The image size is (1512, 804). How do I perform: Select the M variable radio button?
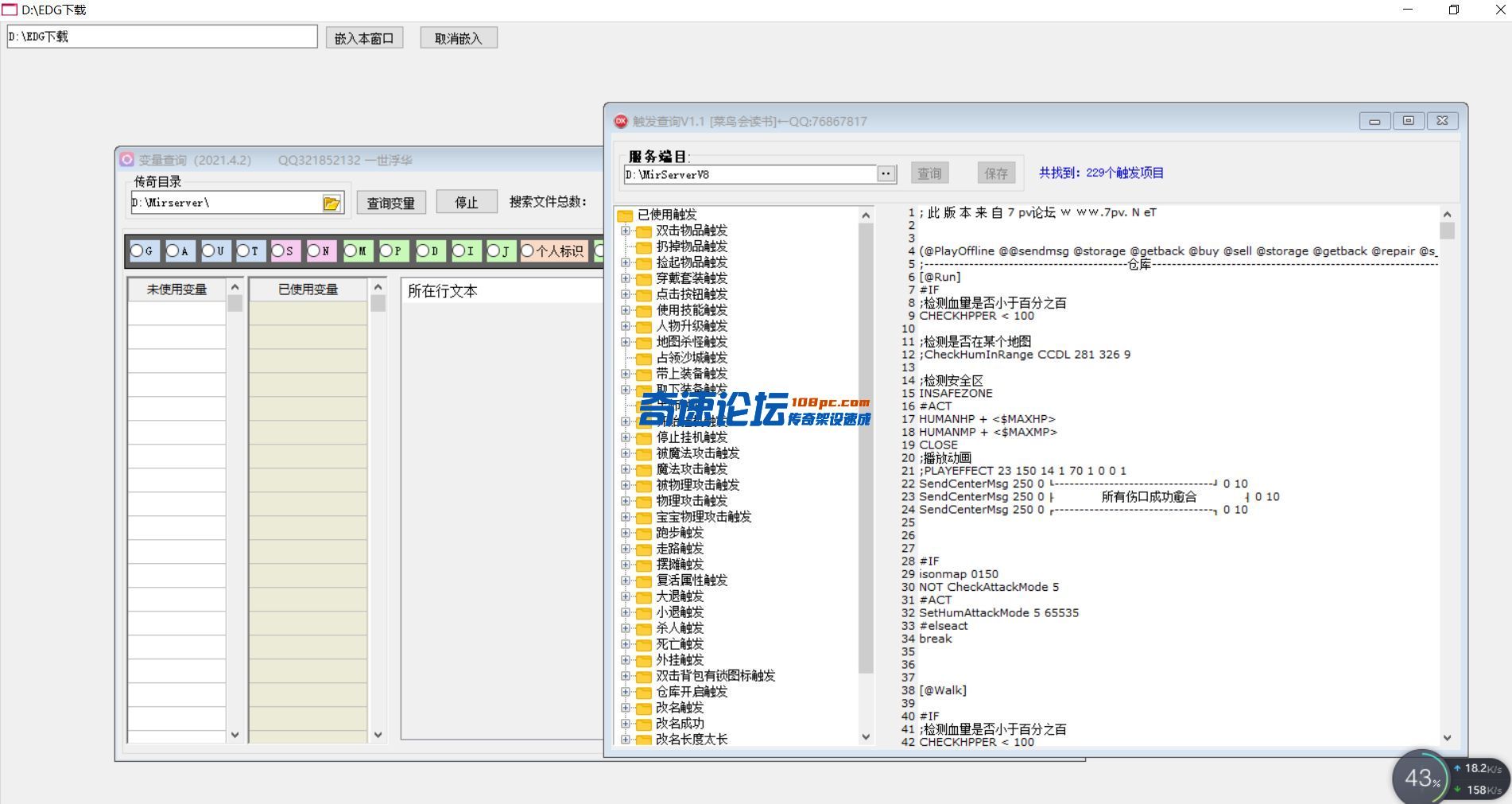point(351,251)
